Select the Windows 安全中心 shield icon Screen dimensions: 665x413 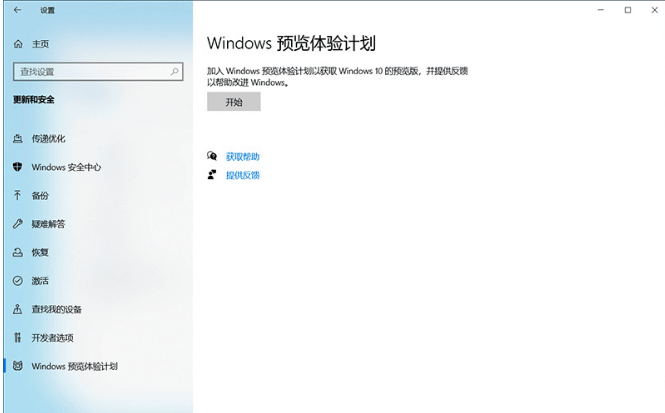pos(18,167)
